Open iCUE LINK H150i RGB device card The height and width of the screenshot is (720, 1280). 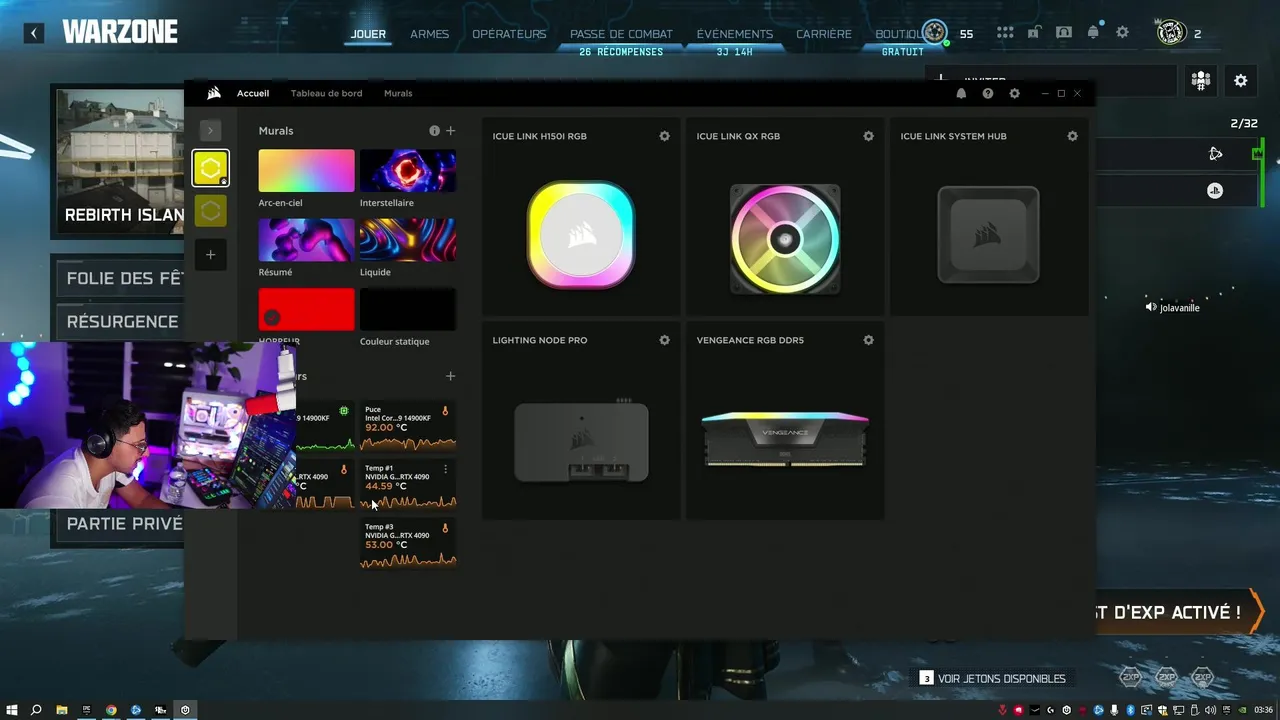[581, 217]
